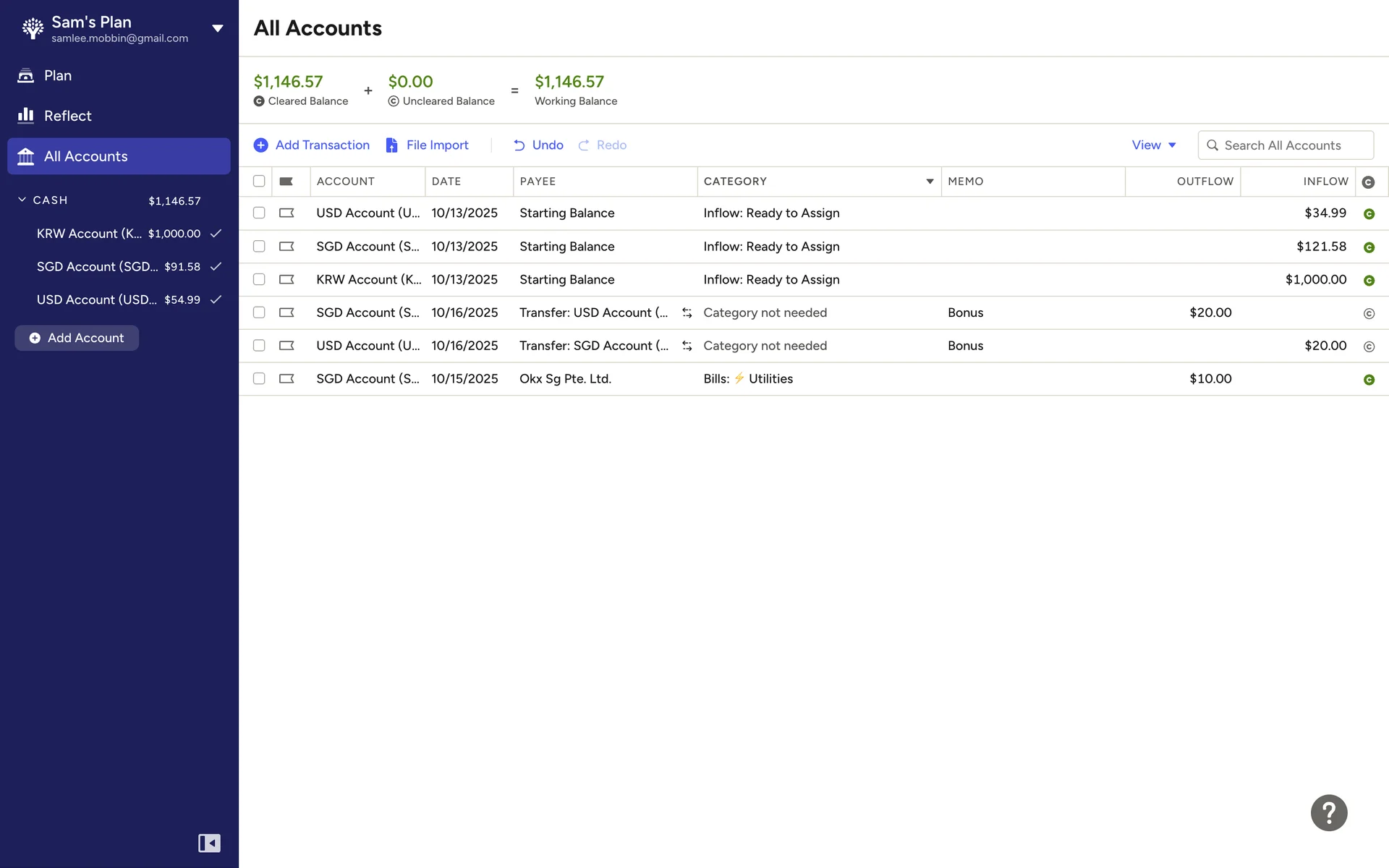Image resolution: width=1389 pixels, height=868 pixels.
Task: Open the Plan section
Action: point(57,75)
